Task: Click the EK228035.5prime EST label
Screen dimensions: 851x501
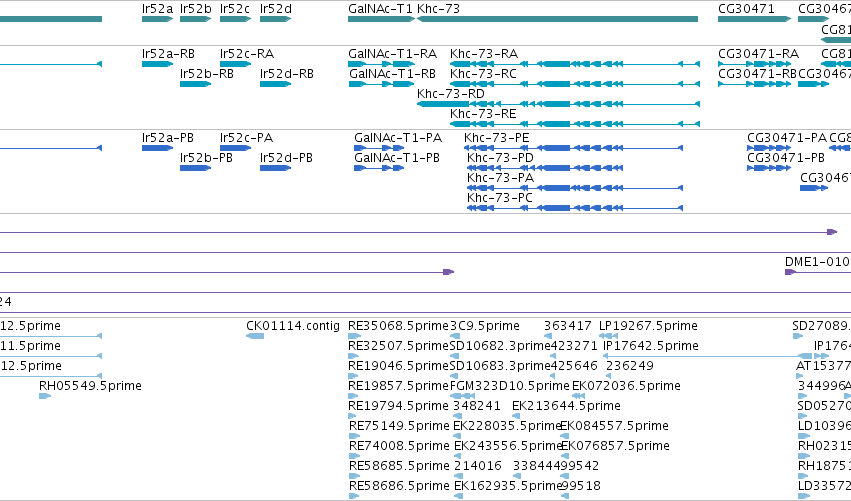Action: pyautogui.click(x=507, y=426)
